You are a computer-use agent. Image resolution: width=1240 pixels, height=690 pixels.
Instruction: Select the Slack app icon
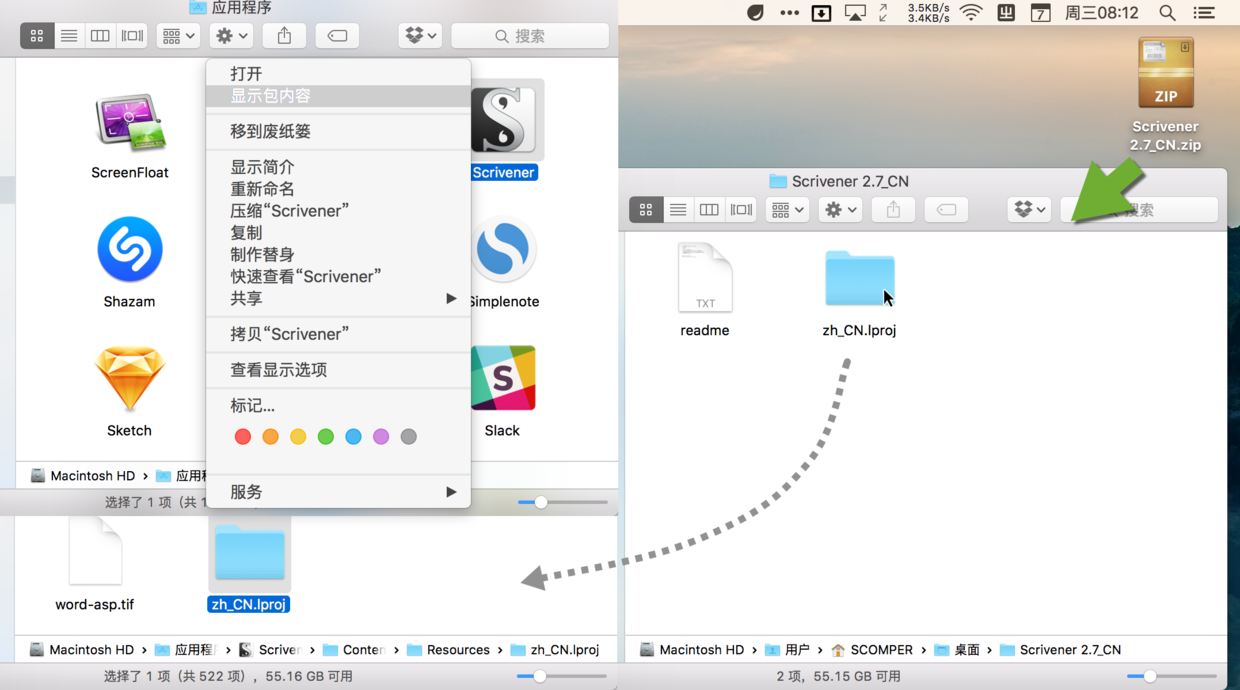click(x=503, y=378)
